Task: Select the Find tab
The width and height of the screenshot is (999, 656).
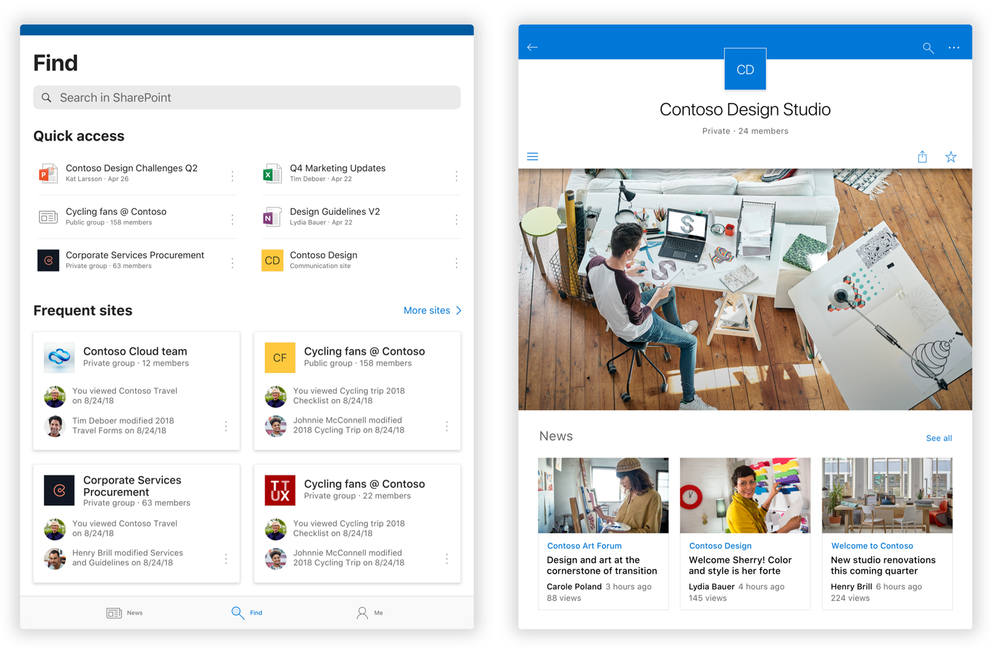Action: (247, 613)
